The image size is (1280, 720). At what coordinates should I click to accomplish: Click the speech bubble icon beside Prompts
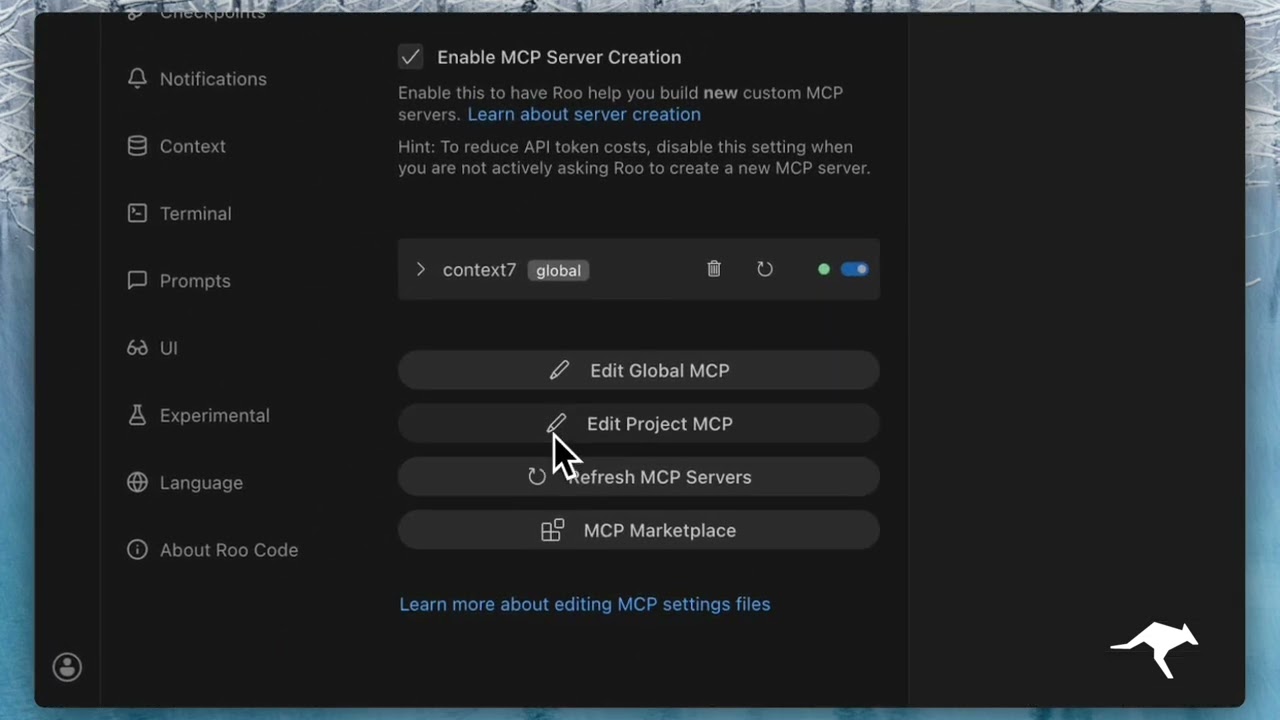pyautogui.click(x=138, y=281)
